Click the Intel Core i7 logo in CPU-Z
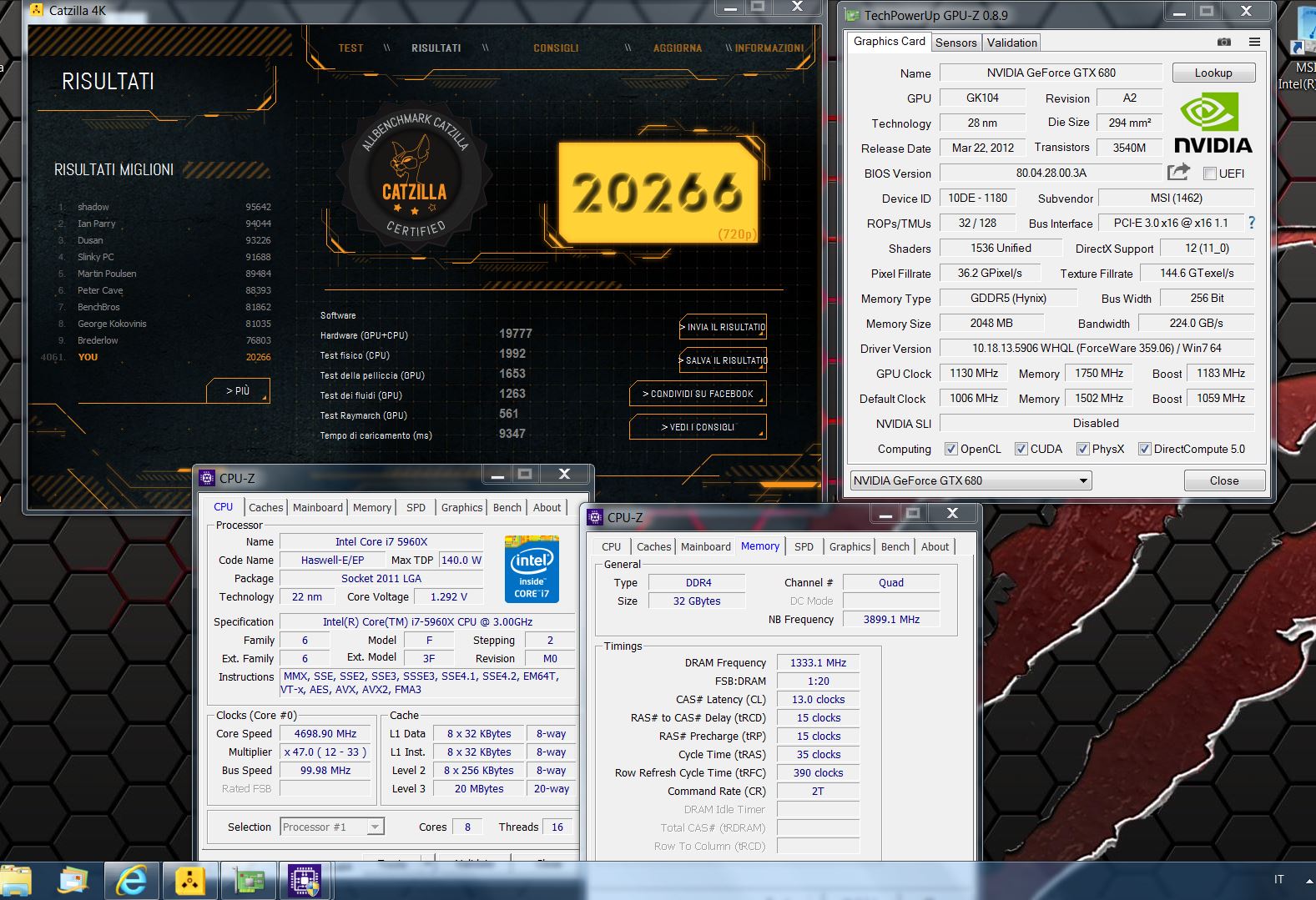Screen dimensions: 1316x900 tap(532, 570)
